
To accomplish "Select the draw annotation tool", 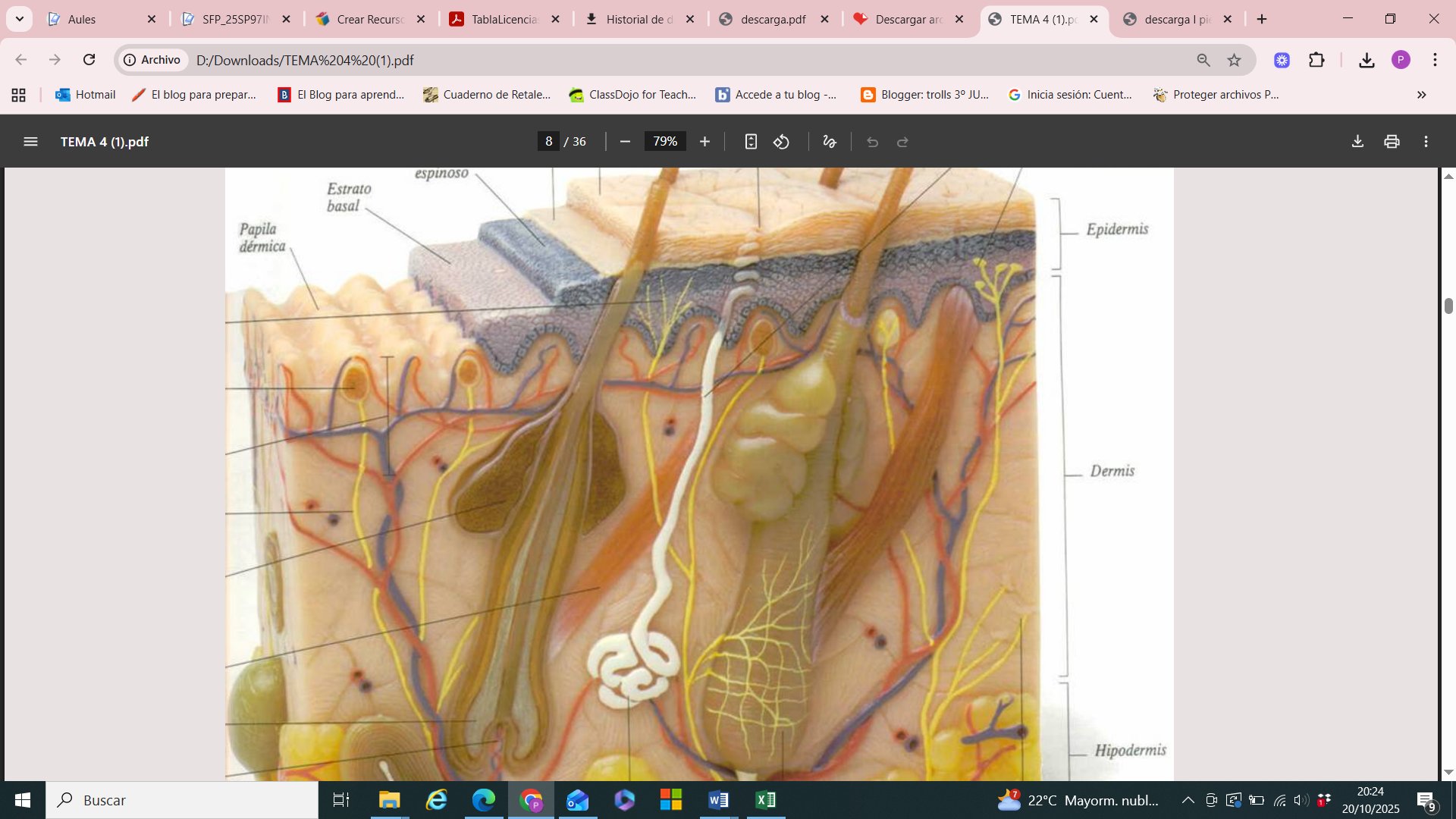I will coord(830,142).
